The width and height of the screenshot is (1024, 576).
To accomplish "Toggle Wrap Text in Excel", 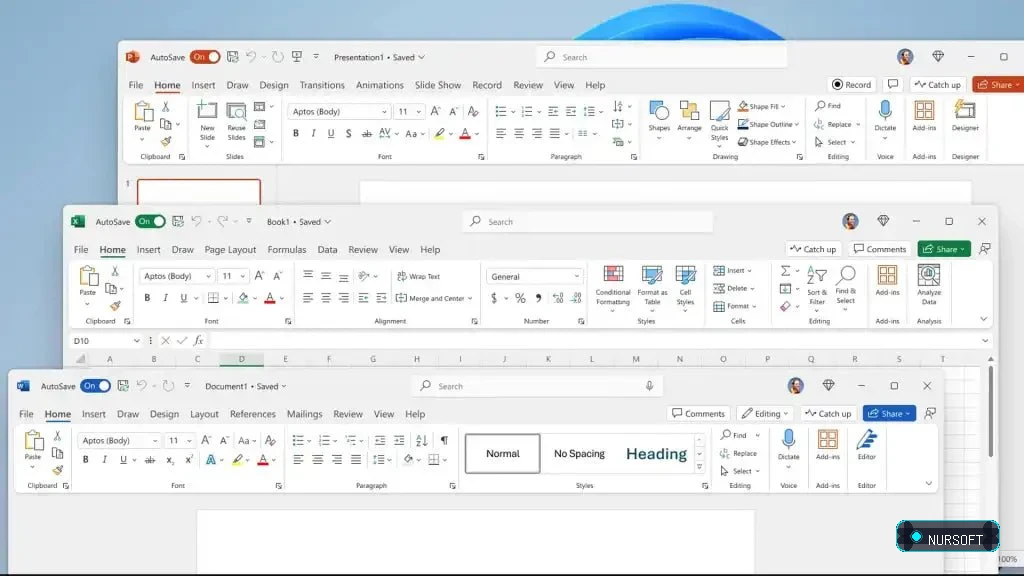I will (x=419, y=276).
